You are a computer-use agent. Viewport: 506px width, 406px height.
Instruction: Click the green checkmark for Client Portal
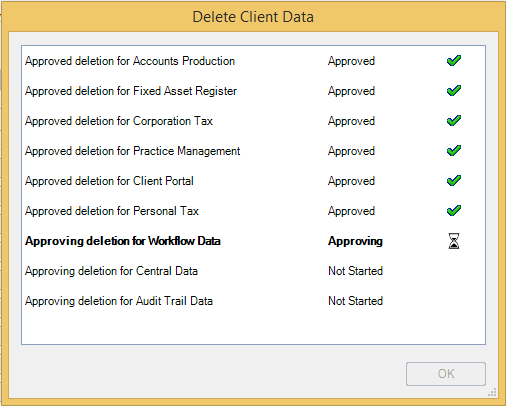[x=454, y=181]
